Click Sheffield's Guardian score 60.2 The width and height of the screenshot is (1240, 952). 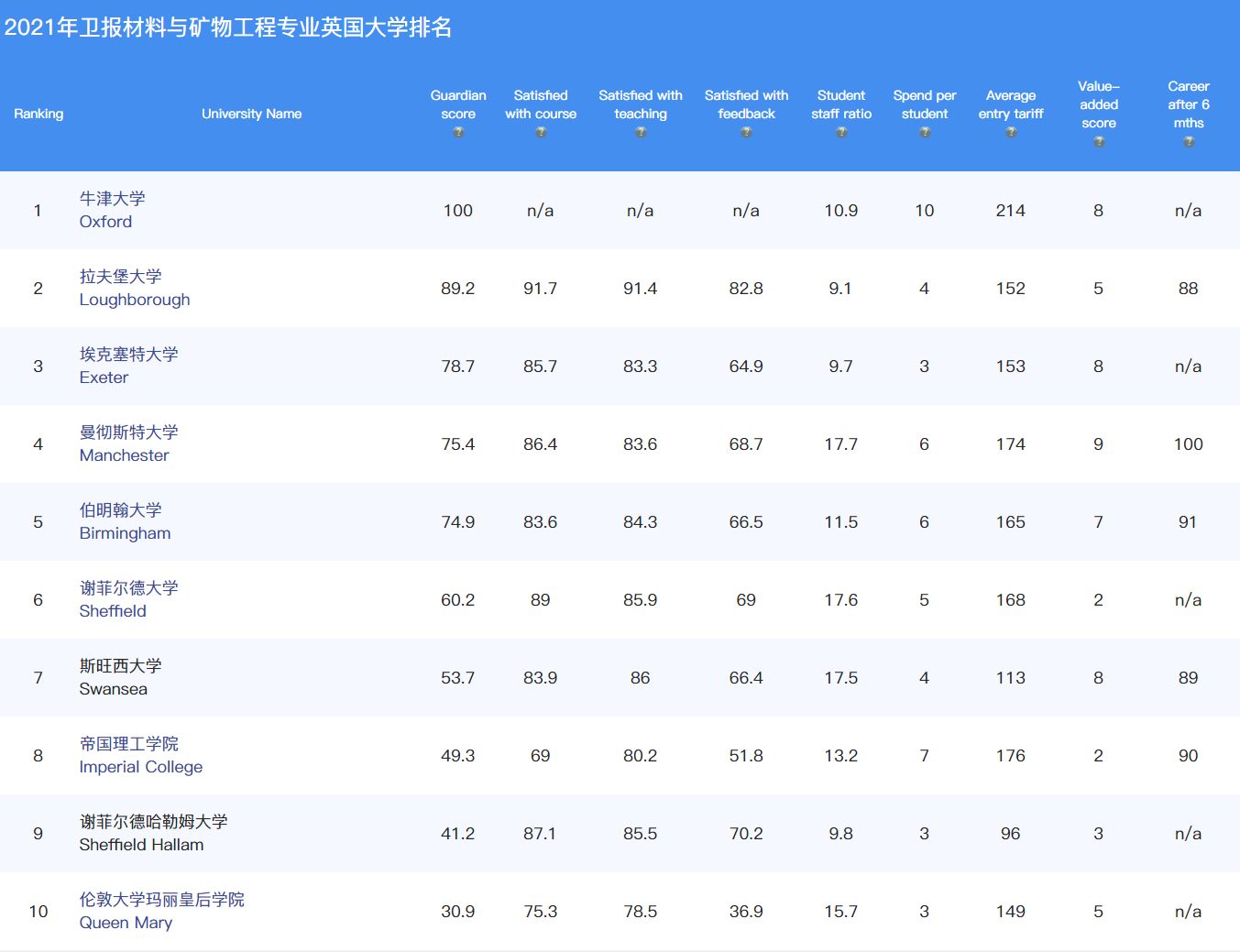458,600
